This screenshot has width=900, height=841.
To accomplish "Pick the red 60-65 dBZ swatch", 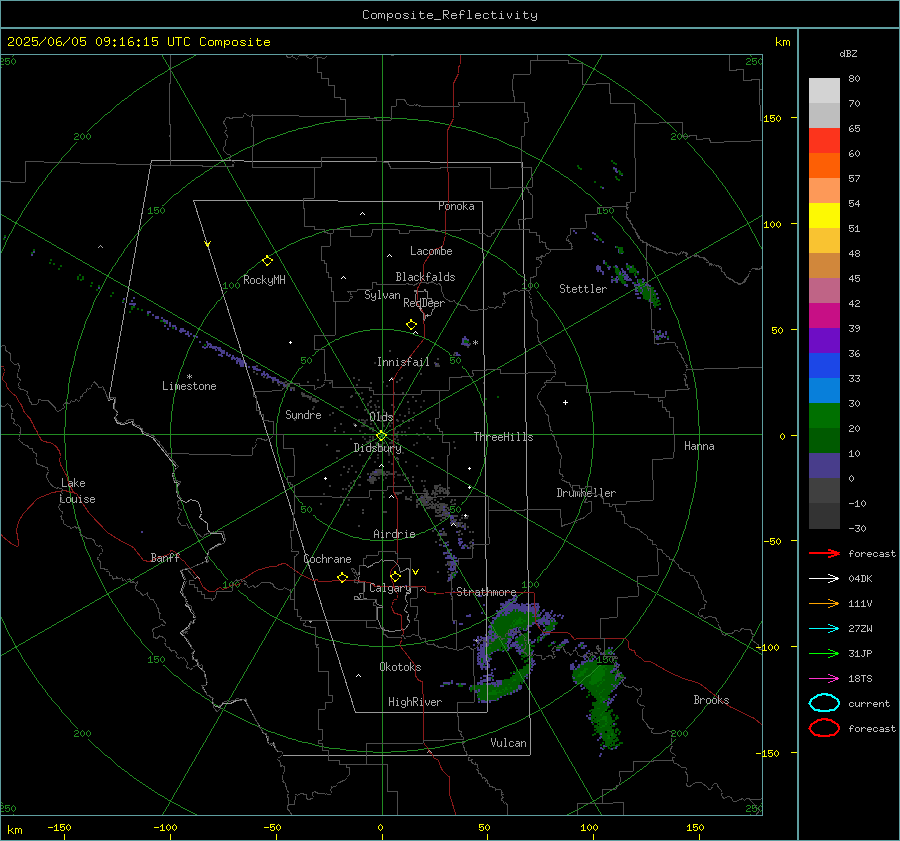I will [824, 141].
